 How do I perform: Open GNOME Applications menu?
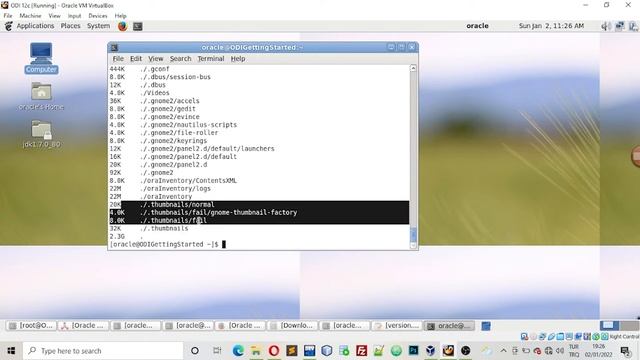35,26
